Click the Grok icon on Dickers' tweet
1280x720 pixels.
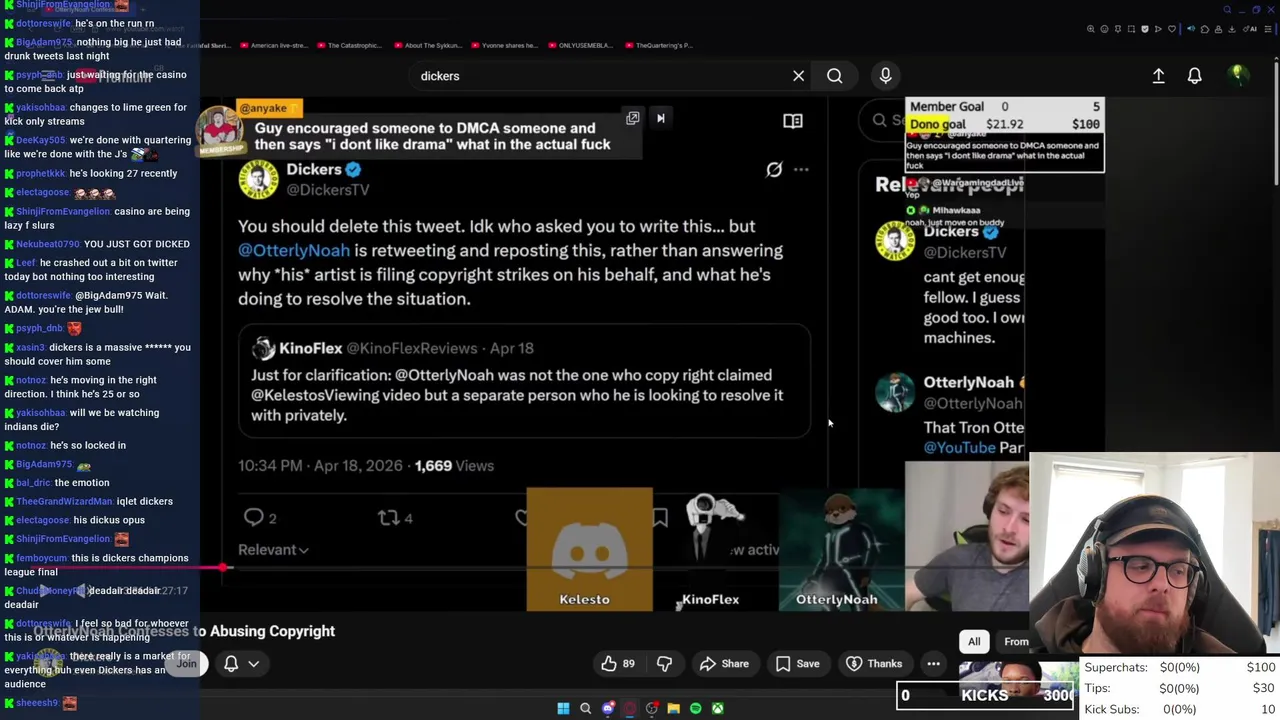tap(774, 170)
